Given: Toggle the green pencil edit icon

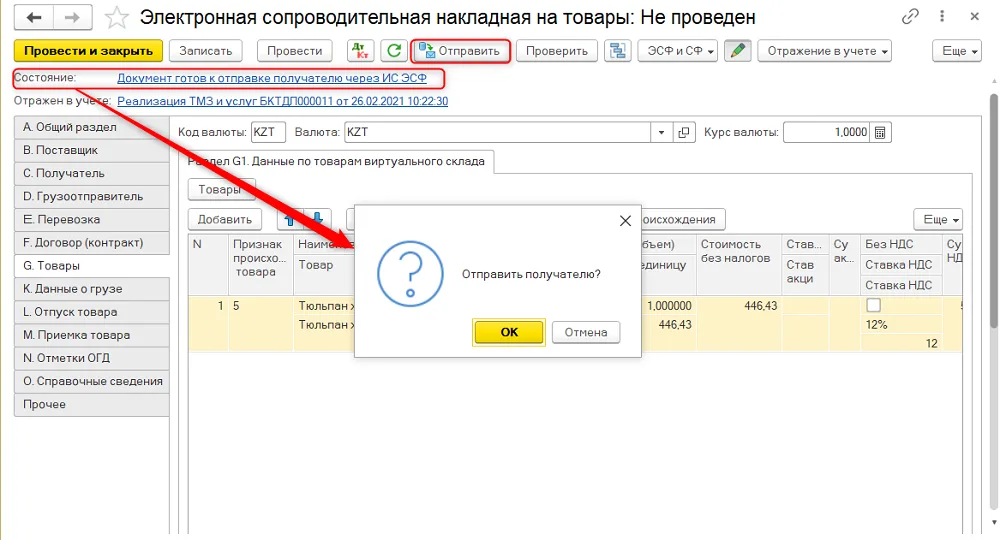Looking at the screenshot, I should [x=738, y=51].
